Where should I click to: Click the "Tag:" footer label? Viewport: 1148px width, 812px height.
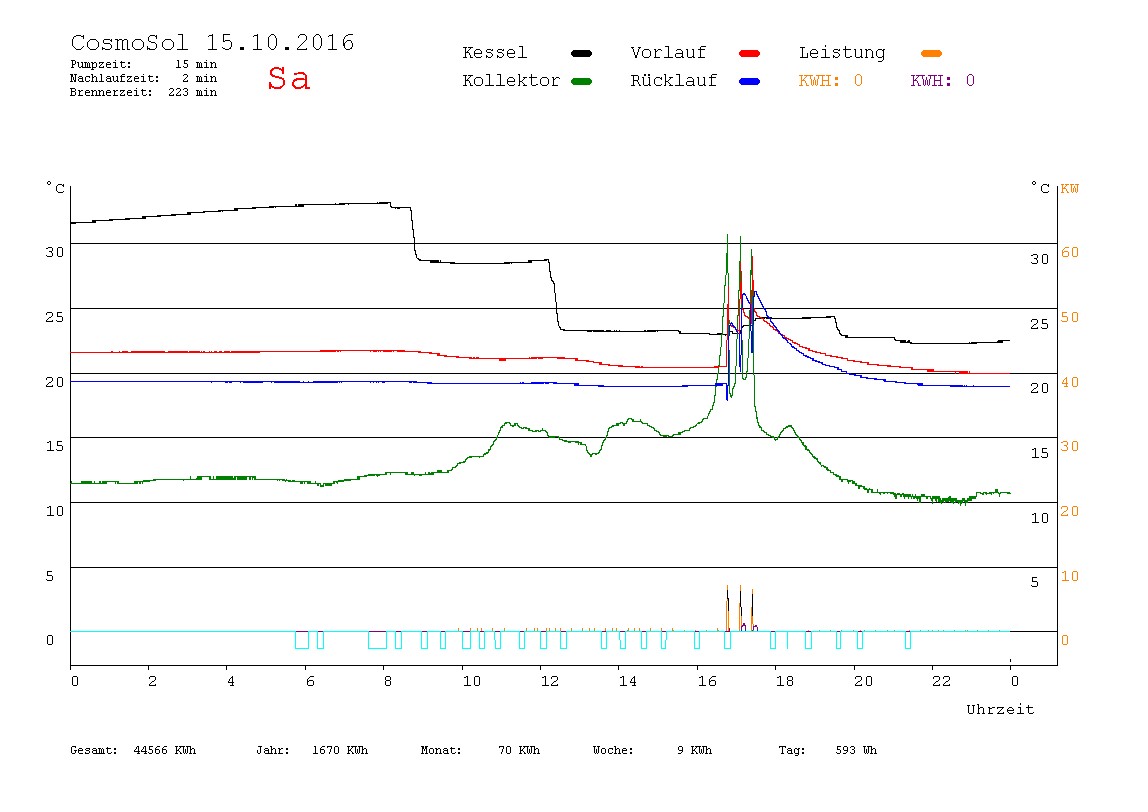(791, 750)
